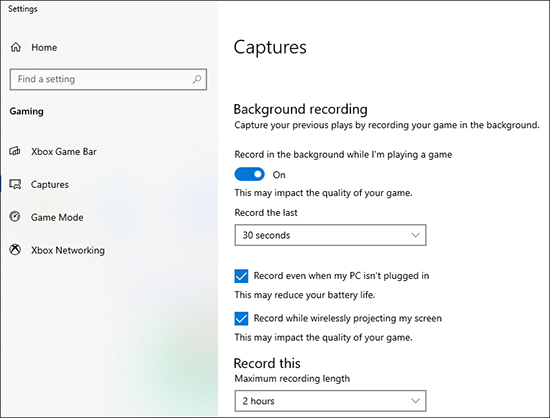Click the Record in the background label

[x=343, y=155]
